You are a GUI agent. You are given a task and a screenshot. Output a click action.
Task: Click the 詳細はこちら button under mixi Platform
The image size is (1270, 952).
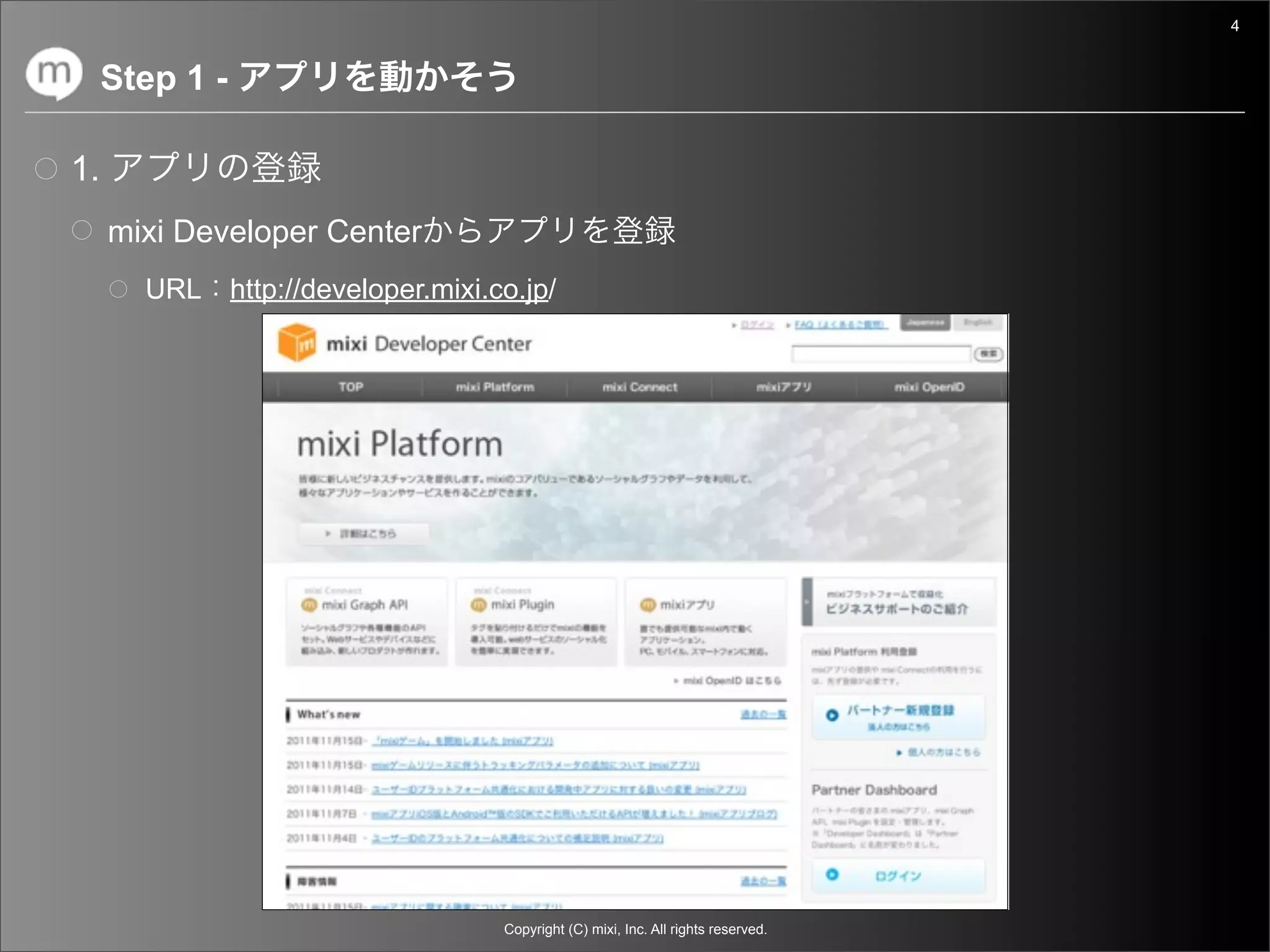tap(363, 534)
